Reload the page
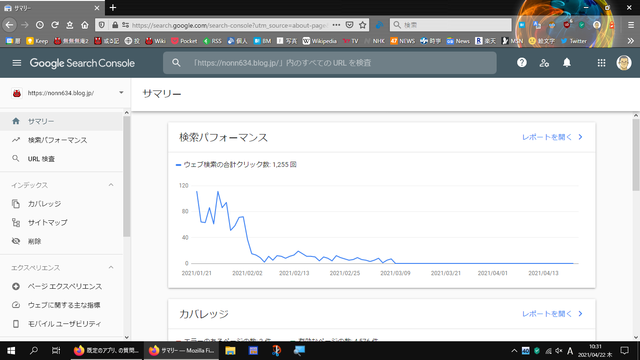The image size is (640, 360). point(55,25)
